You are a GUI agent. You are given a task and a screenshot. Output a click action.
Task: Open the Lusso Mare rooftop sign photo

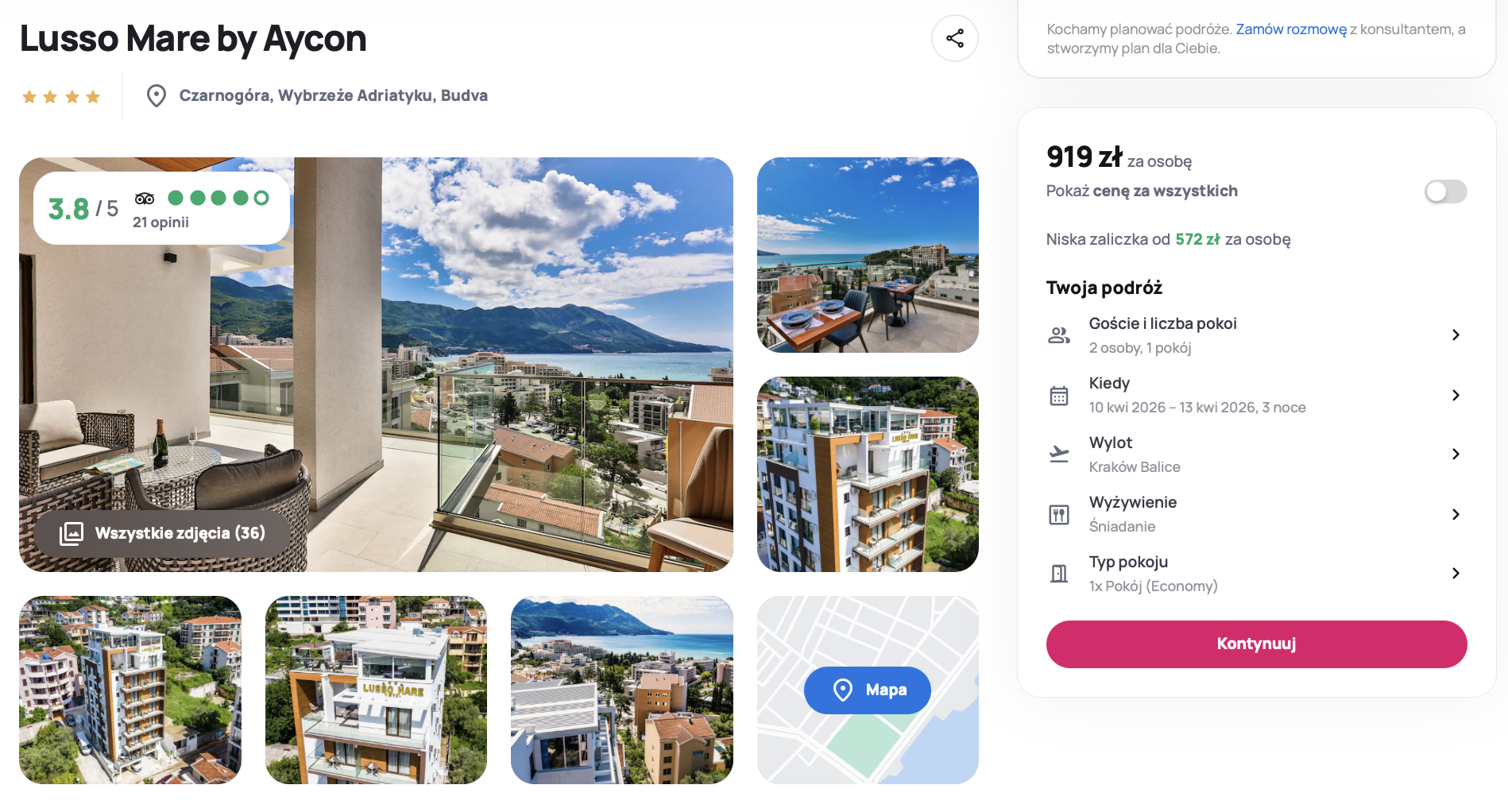[376, 690]
